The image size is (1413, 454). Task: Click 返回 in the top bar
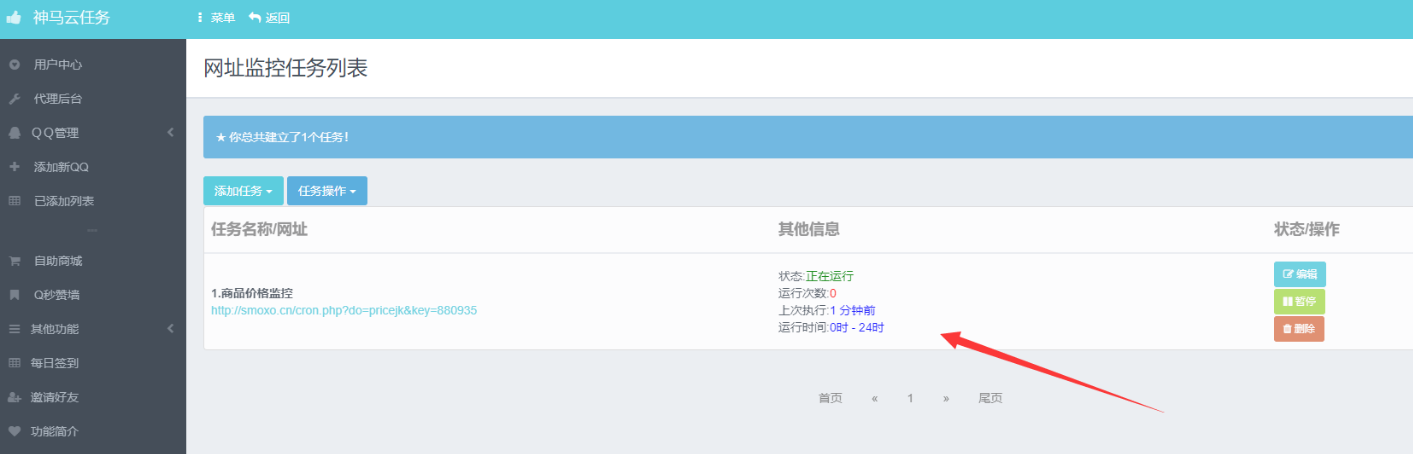click(x=269, y=18)
